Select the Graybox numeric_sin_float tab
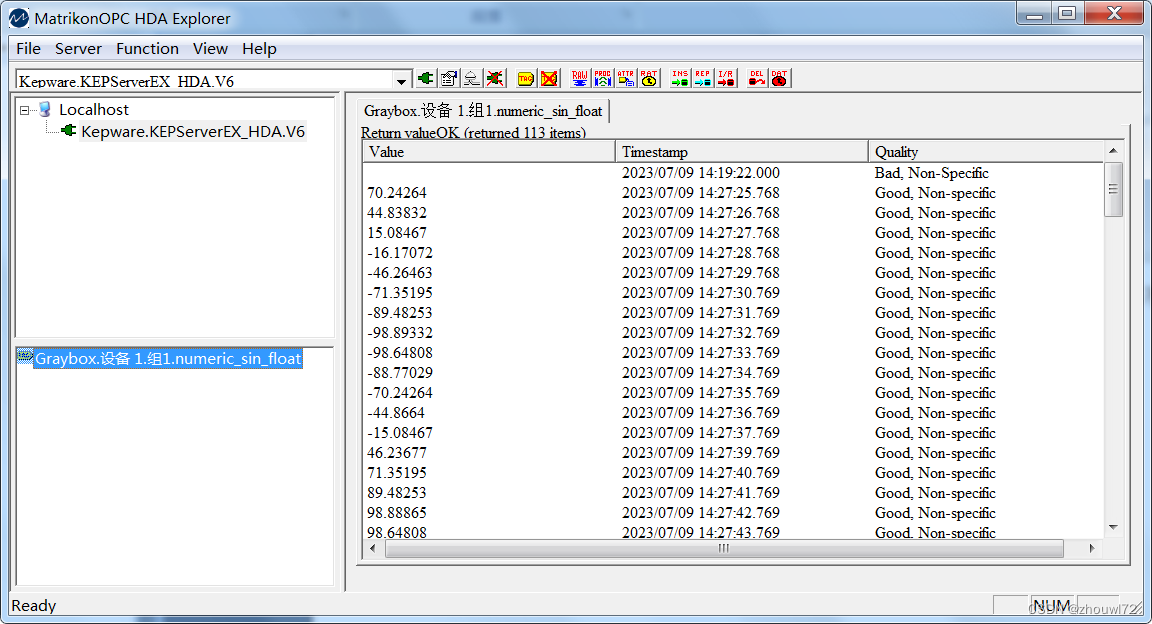 pos(483,111)
